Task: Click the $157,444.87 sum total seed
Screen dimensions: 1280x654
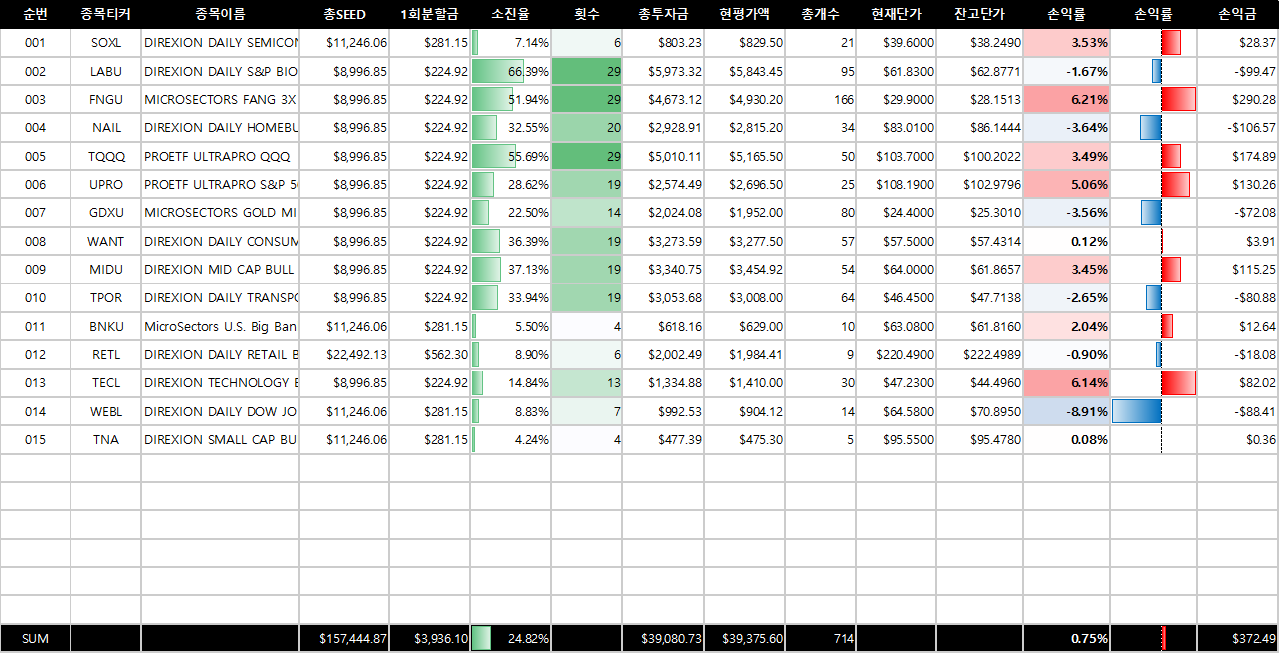Action: [344, 639]
